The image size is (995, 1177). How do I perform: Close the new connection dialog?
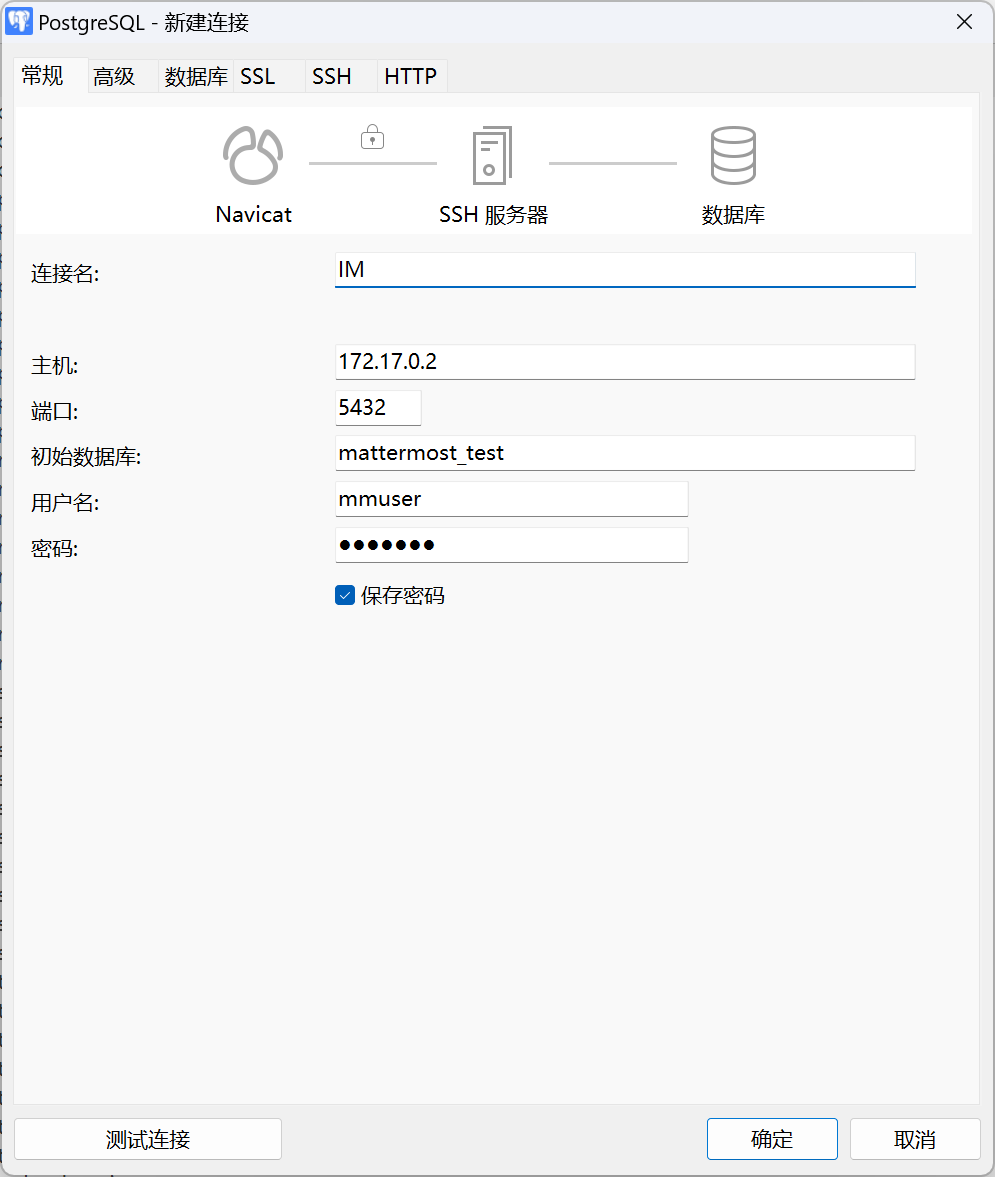click(964, 22)
